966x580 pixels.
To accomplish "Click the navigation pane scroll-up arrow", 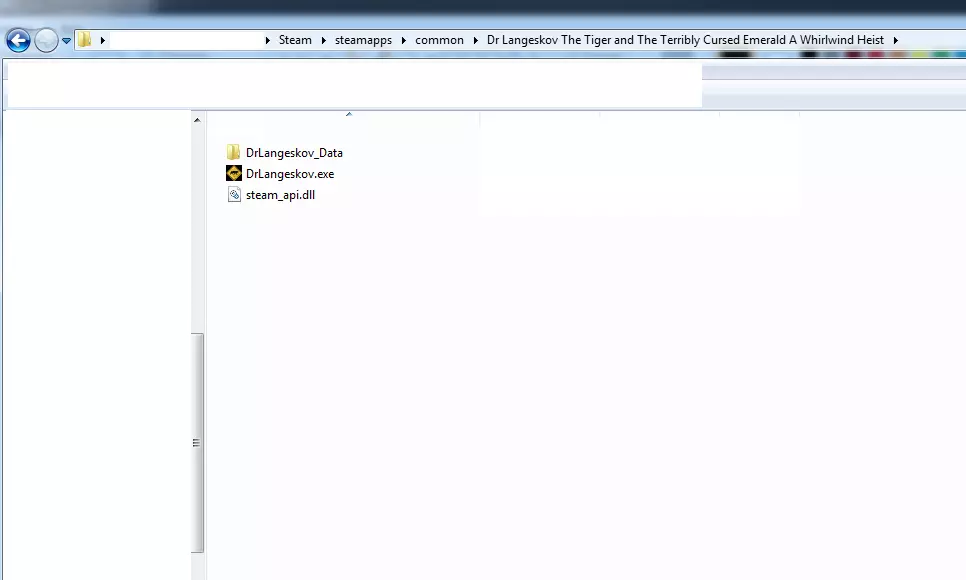I will (x=197, y=120).
